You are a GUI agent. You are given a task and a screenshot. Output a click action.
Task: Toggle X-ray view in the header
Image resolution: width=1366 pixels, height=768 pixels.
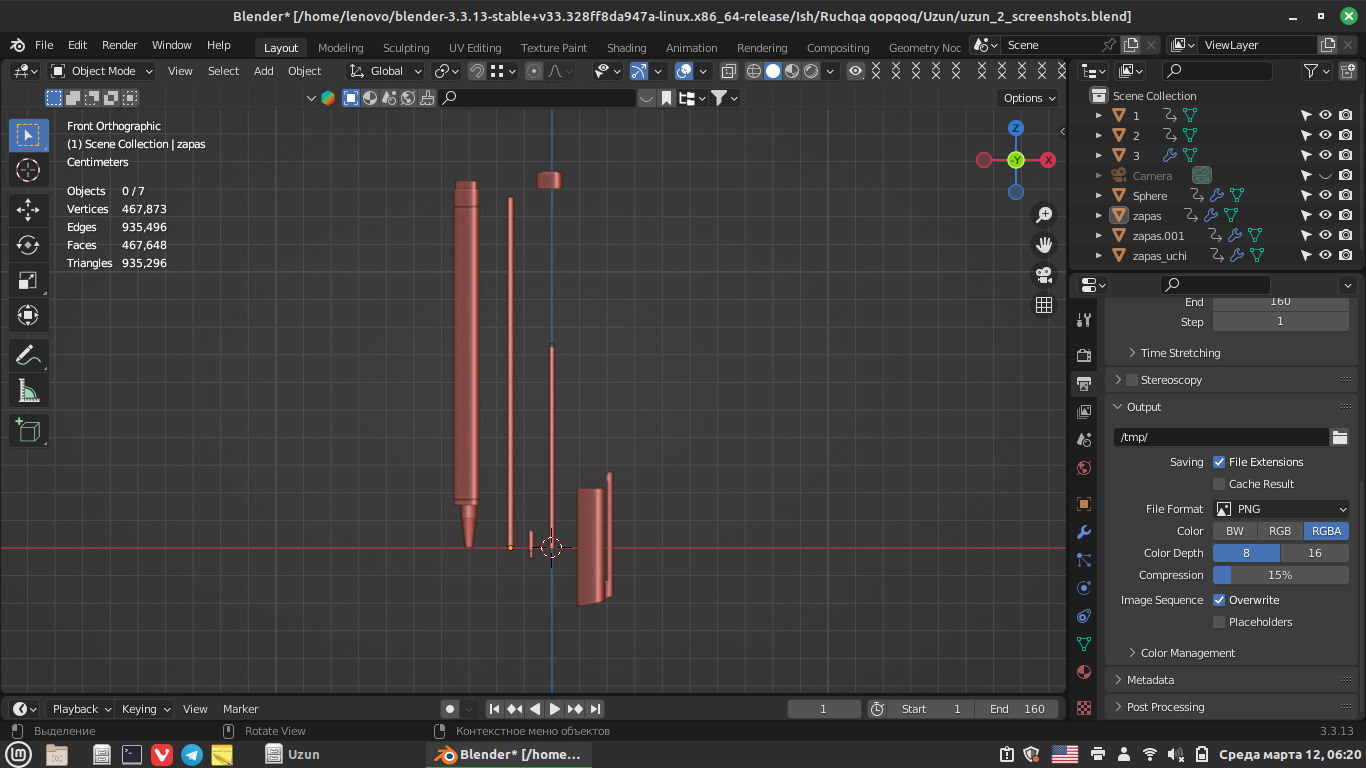[728, 71]
